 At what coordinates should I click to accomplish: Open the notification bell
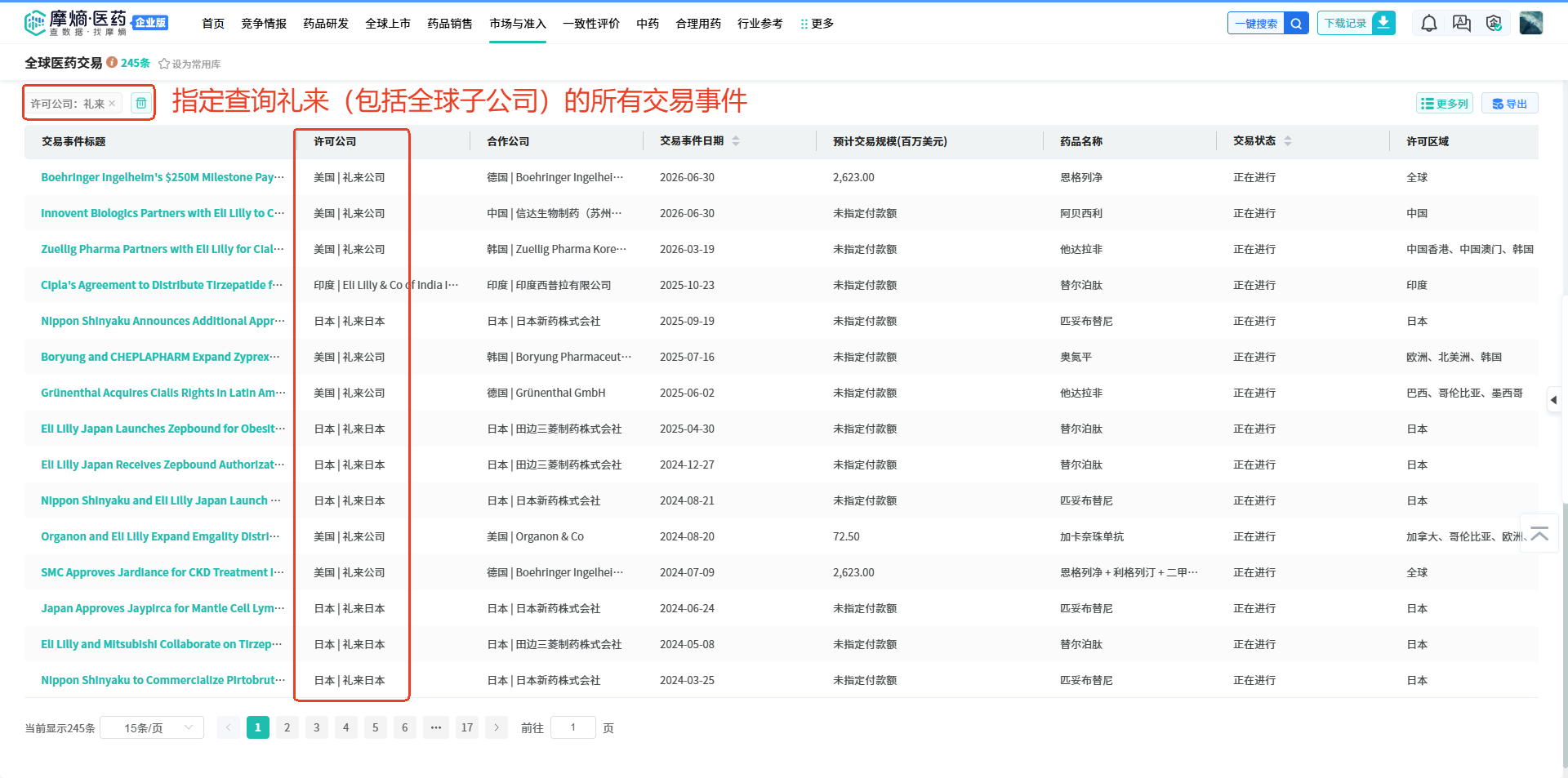tap(1429, 24)
